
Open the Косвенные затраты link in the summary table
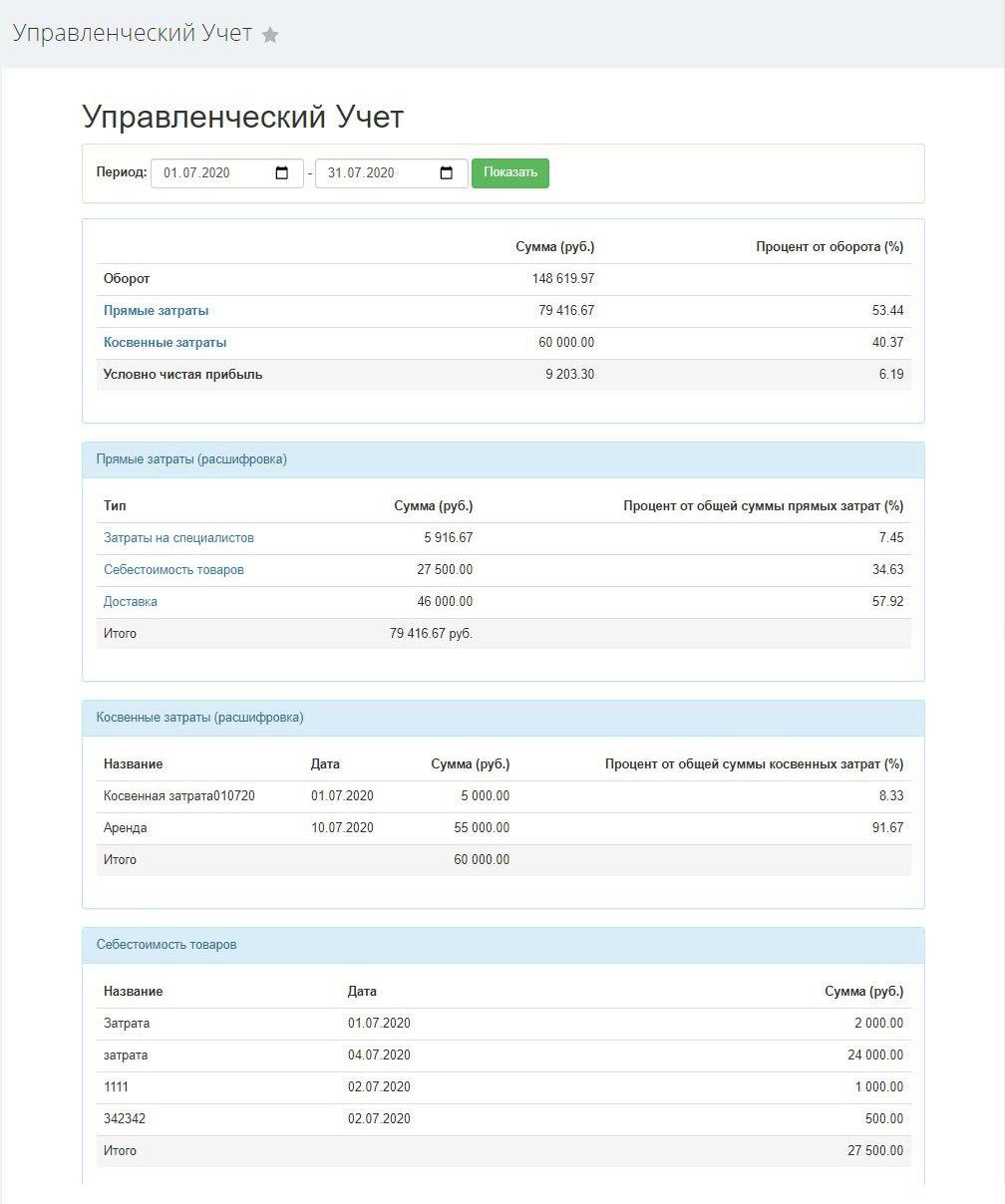click(165, 343)
